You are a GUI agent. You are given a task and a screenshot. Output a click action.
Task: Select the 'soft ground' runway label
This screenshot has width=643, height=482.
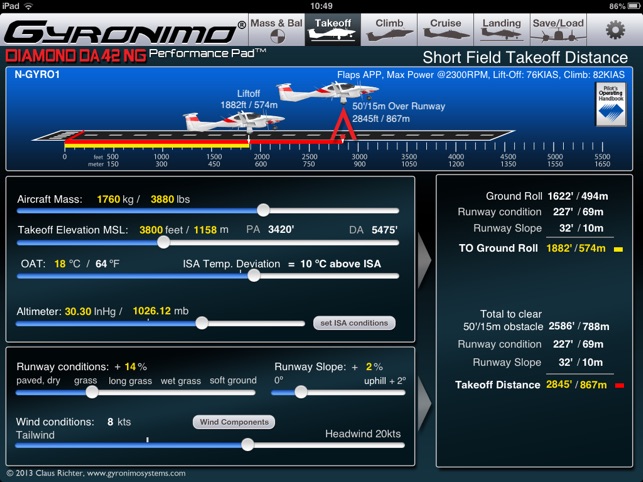tap(233, 381)
